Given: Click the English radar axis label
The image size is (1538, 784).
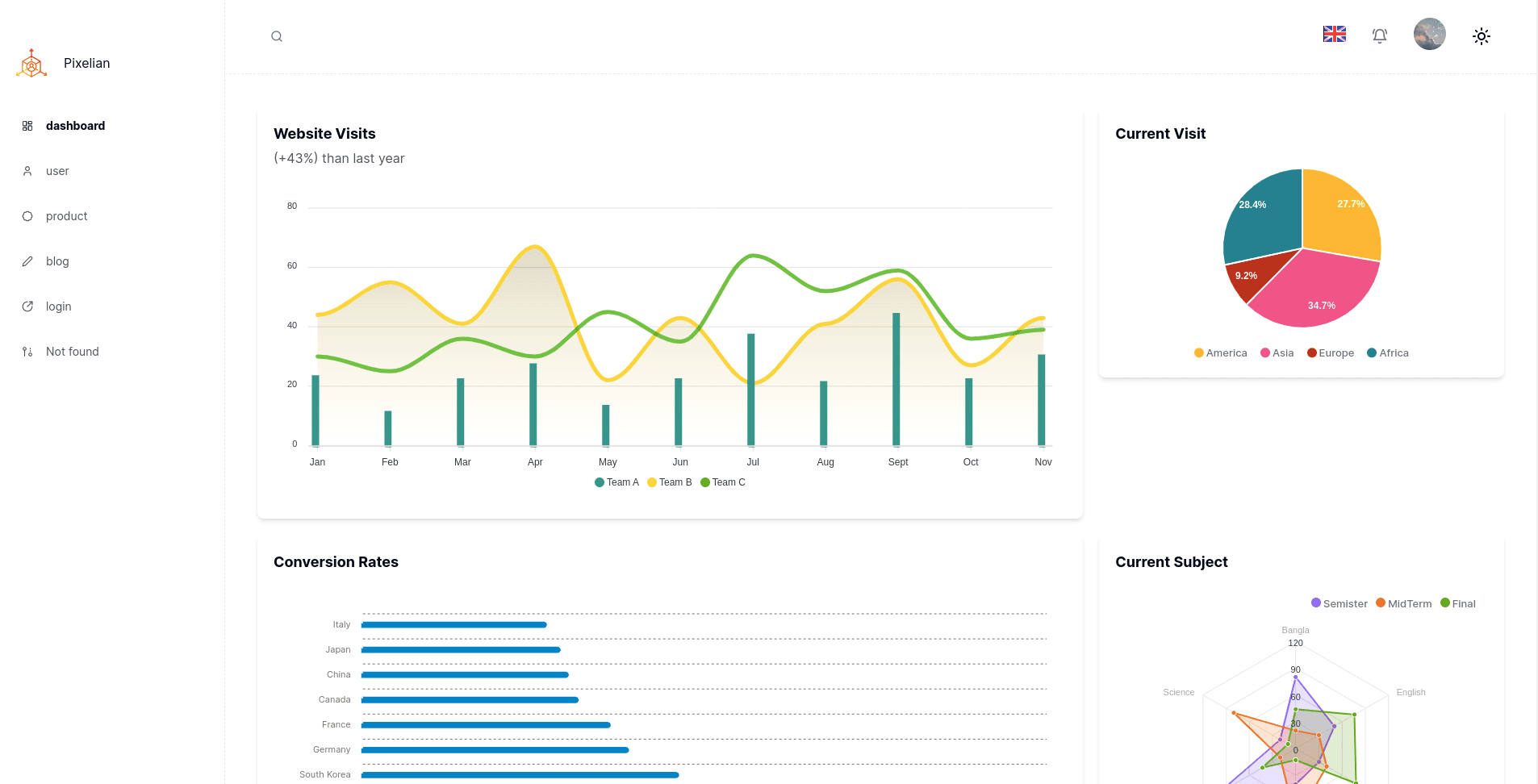Looking at the screenshot, I should (1411, 692).
